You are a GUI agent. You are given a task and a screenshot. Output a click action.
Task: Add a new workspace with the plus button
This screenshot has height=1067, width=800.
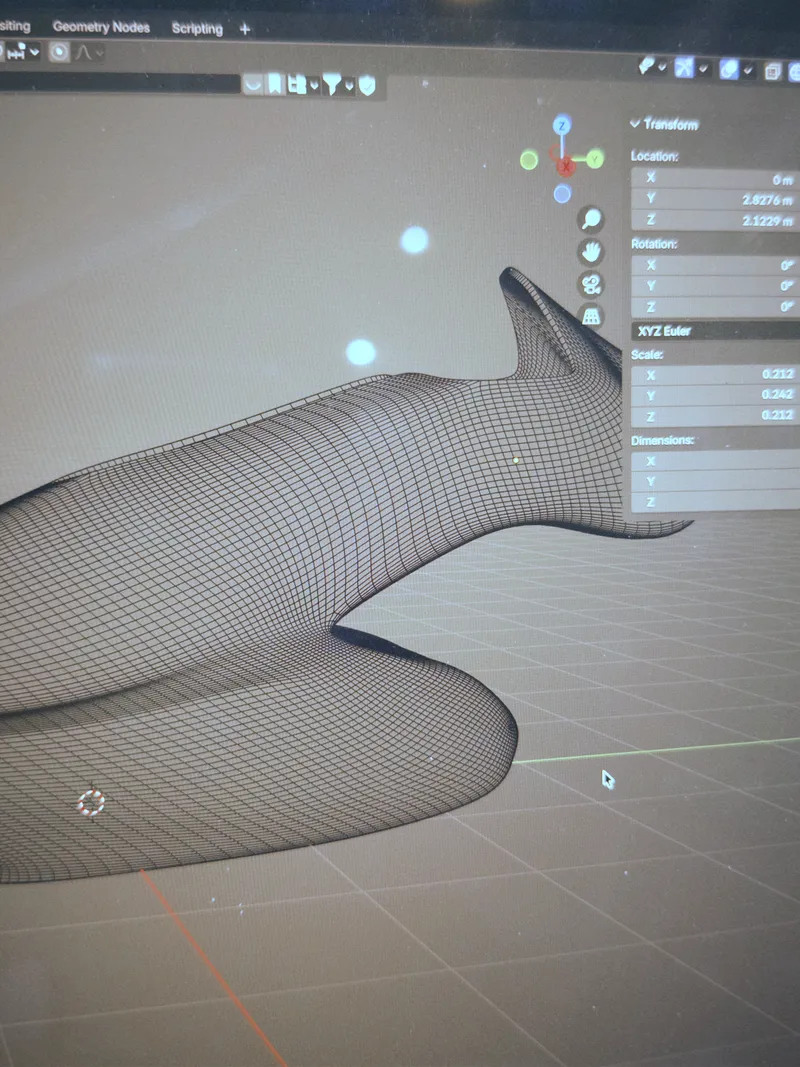(x=245, y=29)
